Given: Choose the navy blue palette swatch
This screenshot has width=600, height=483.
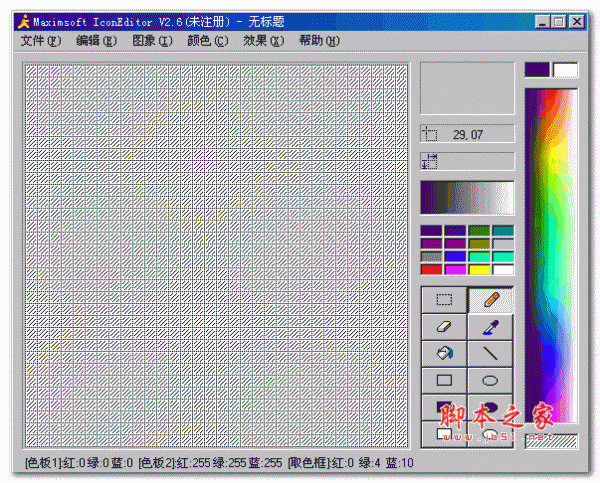Looking at the screenshot, I should (455, 230).
